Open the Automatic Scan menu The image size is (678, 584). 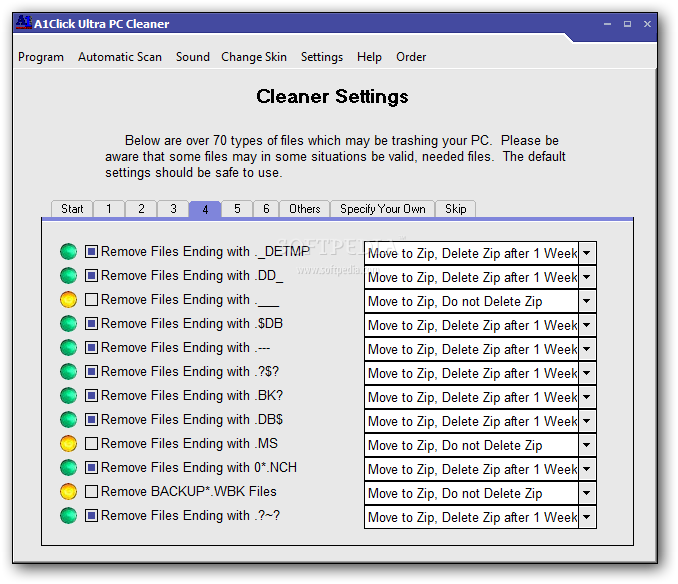tap(120, 57)
